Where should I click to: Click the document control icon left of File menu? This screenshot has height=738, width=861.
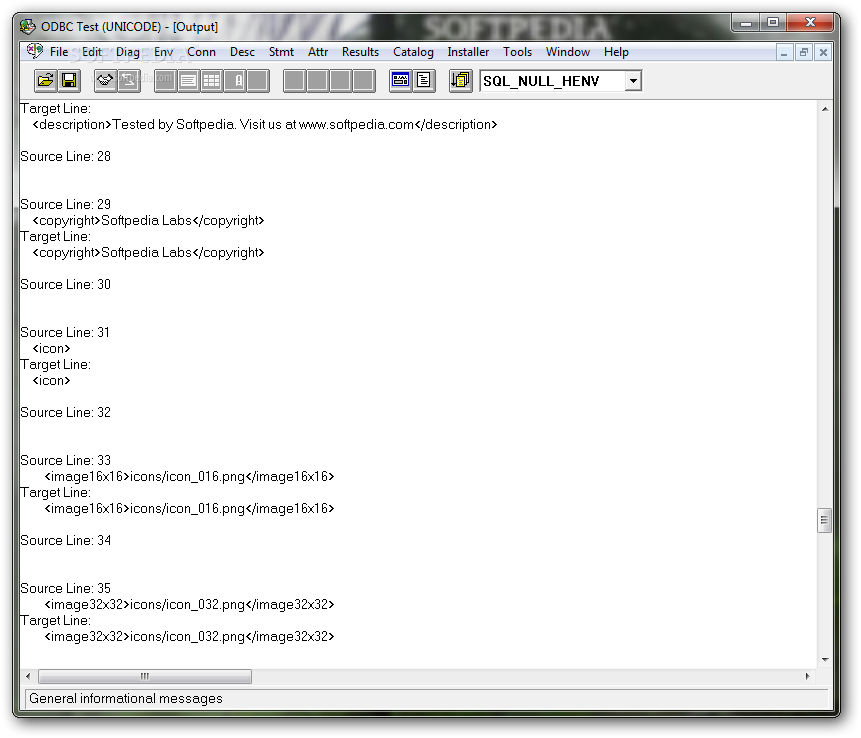click(x=35, y=52)
